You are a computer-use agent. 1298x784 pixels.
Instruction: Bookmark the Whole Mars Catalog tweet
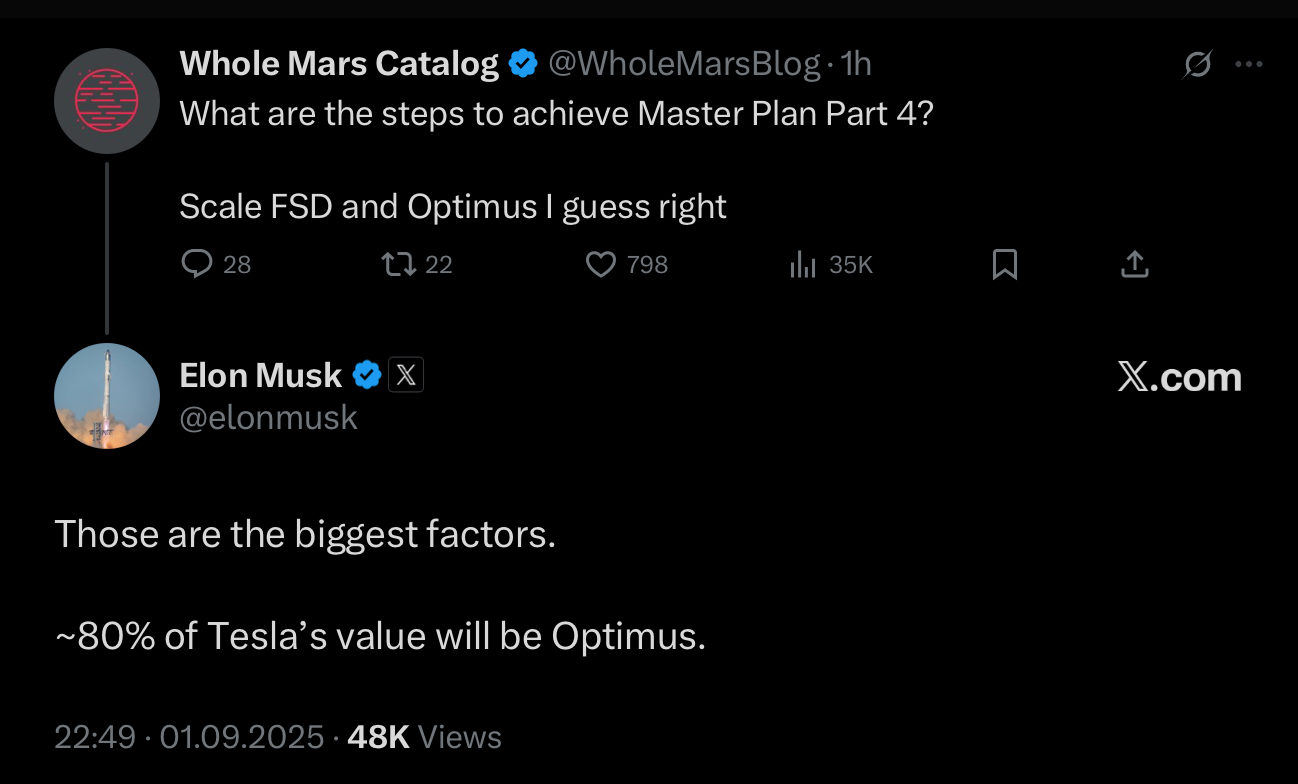click(1005, 264)
